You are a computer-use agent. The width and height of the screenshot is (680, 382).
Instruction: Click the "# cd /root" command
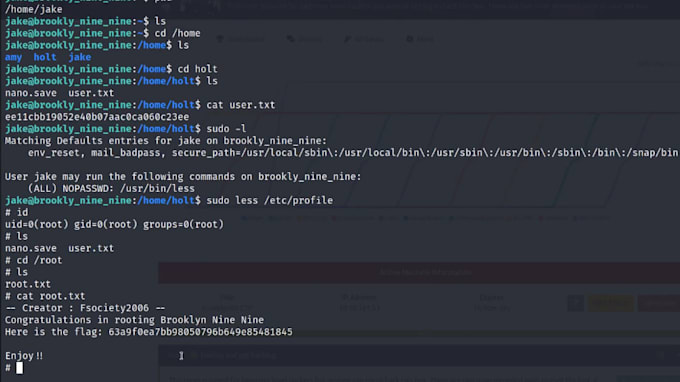[33, 260]
